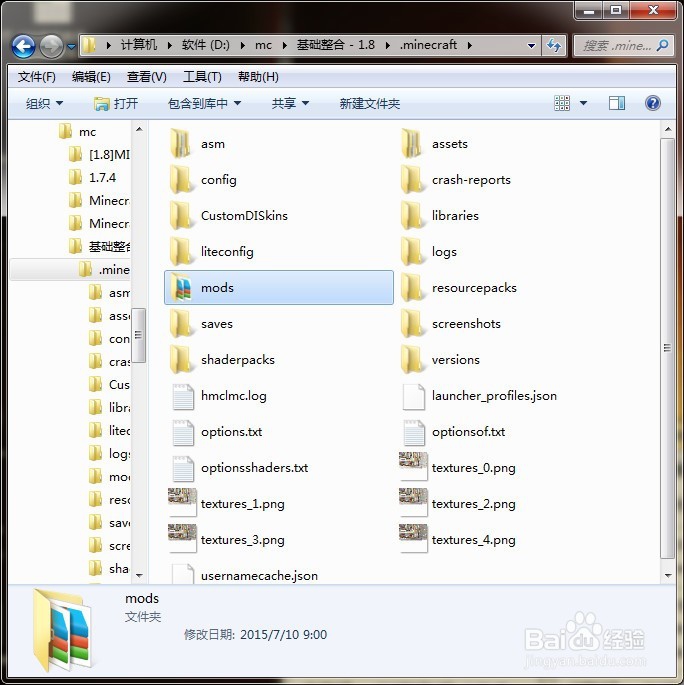Click the refresh button beside the address bar
This screenshot has width=684, height=685.
coord(554,45)
